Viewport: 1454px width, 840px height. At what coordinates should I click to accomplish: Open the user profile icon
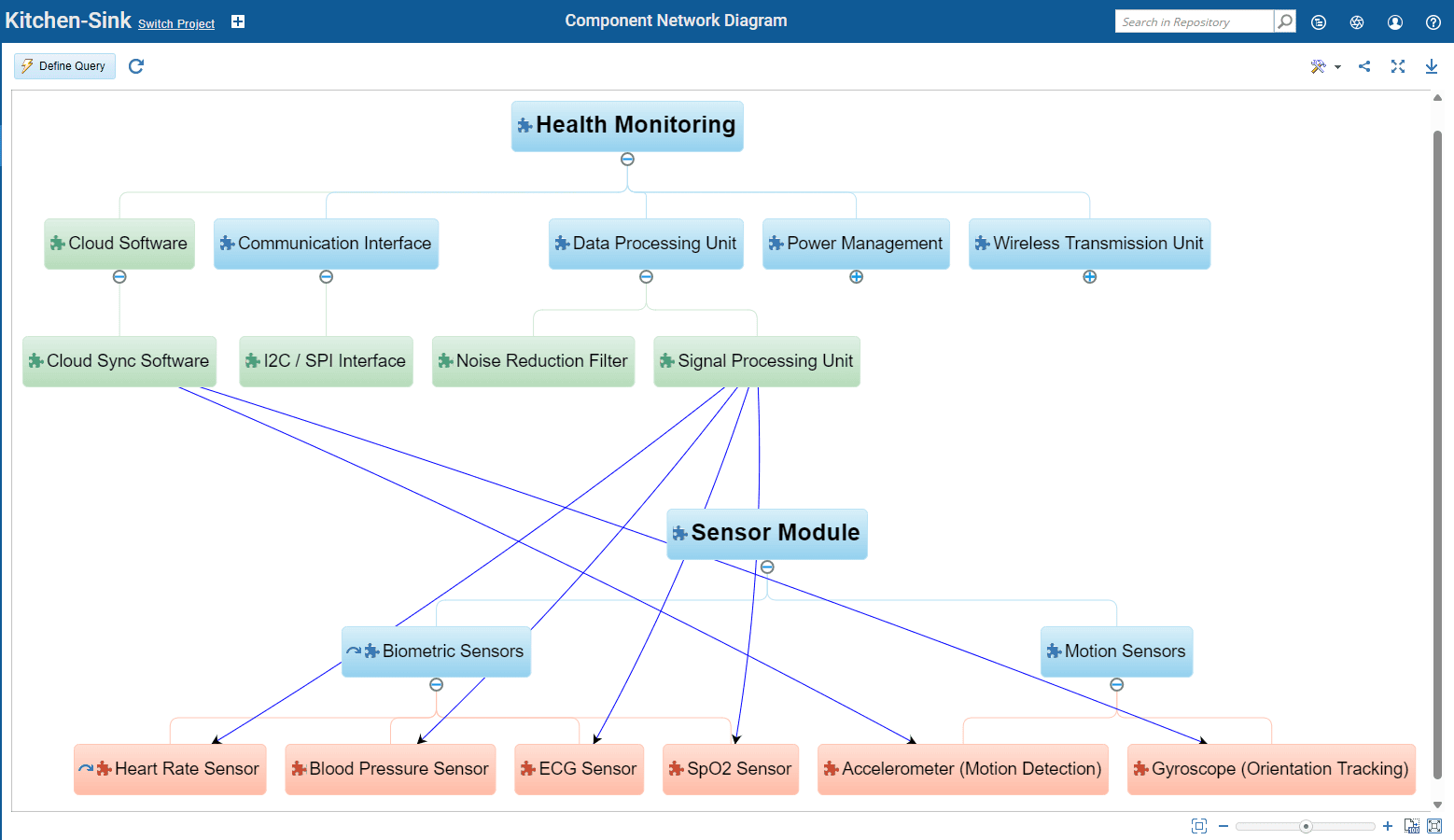pyautogui.click(x=1395, y=22)
